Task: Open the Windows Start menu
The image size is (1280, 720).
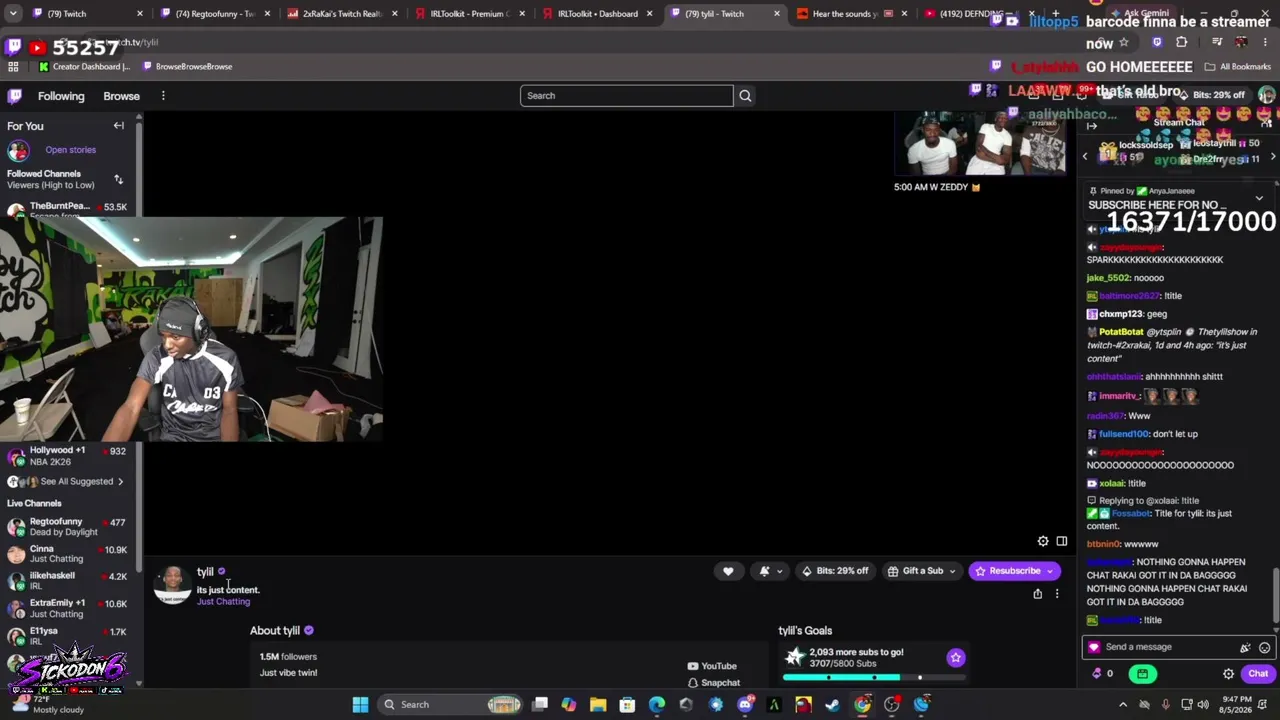Action: (360, 705)
